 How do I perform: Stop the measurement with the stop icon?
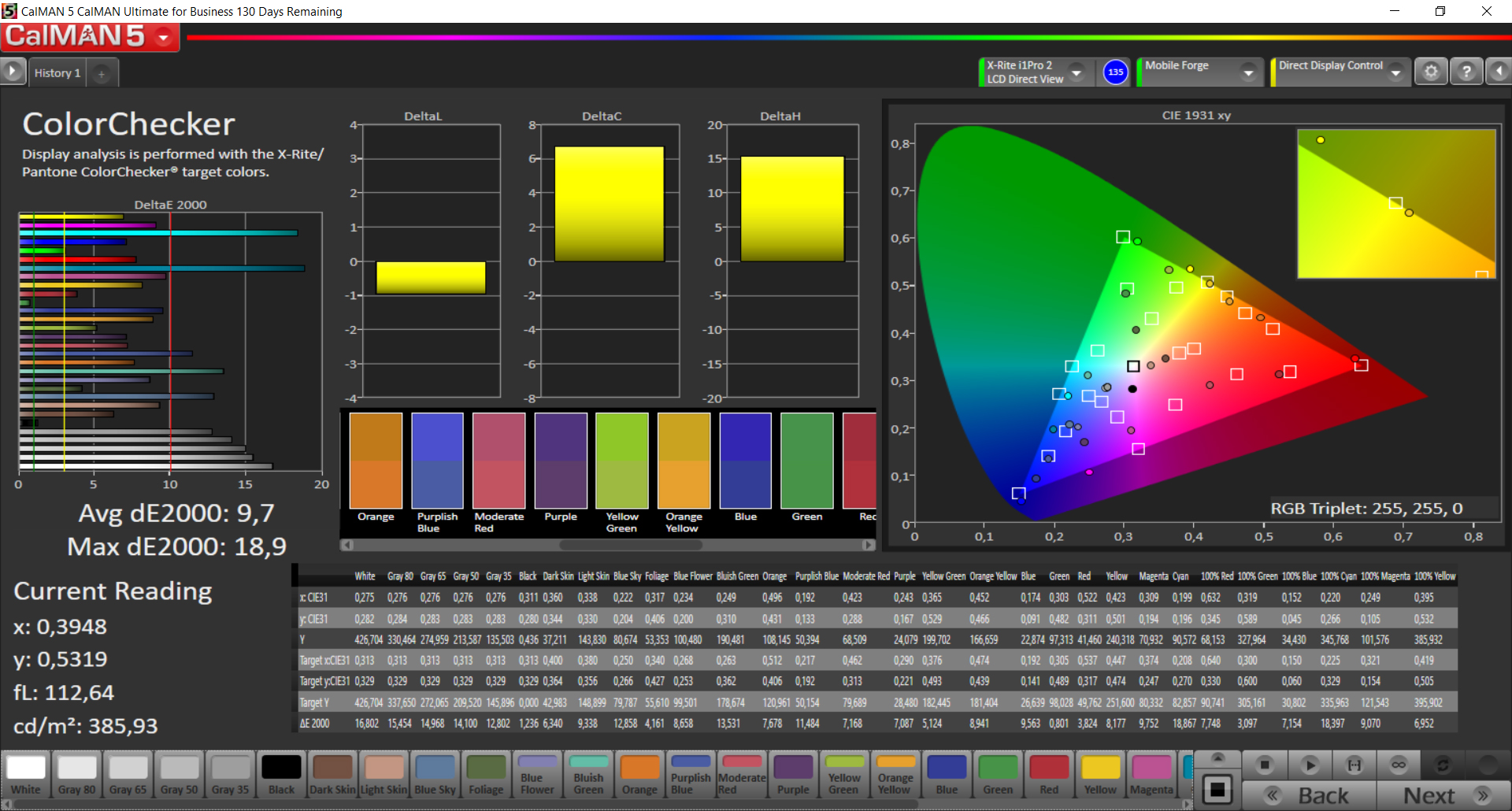pyautogui.click(x=1265, y=765)
